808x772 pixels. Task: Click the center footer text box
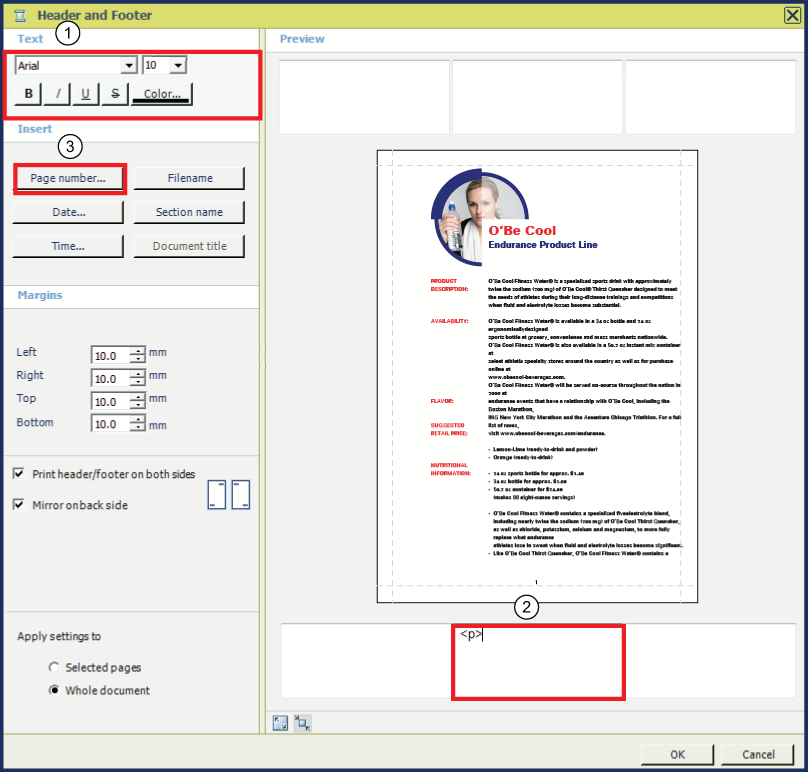click(538, 662)
